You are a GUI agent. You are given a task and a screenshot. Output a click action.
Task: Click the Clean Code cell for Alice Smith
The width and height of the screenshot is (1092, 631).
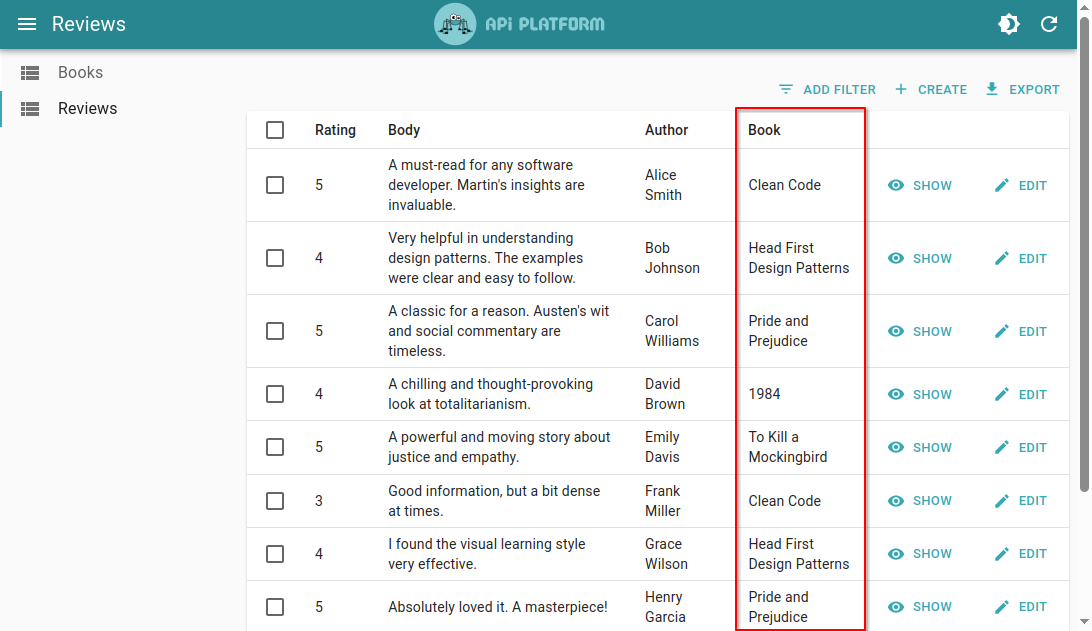[x=784, y=185]
